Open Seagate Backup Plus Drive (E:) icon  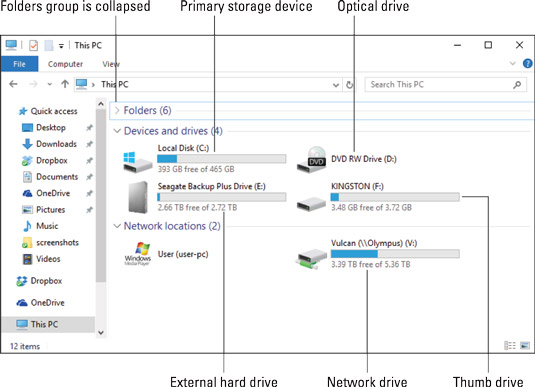[138, 197]
